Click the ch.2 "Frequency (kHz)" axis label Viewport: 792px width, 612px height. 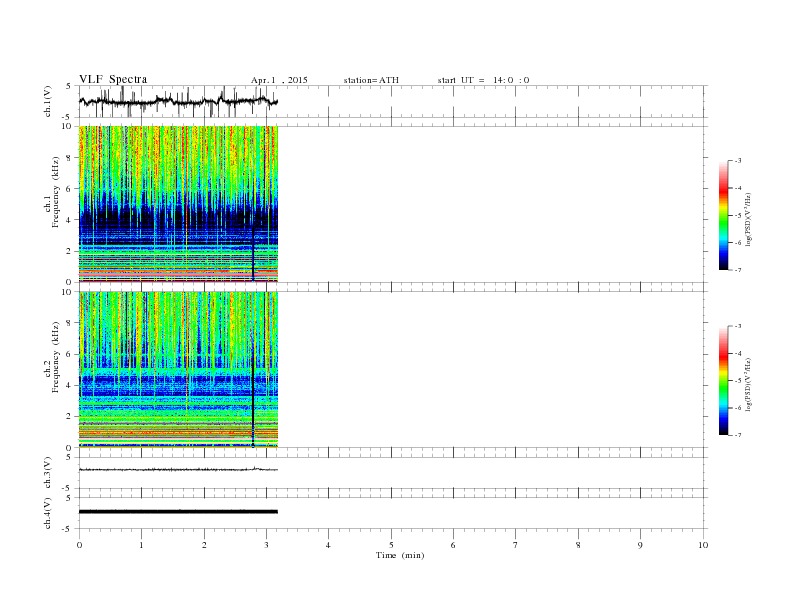tap(55, 357)
